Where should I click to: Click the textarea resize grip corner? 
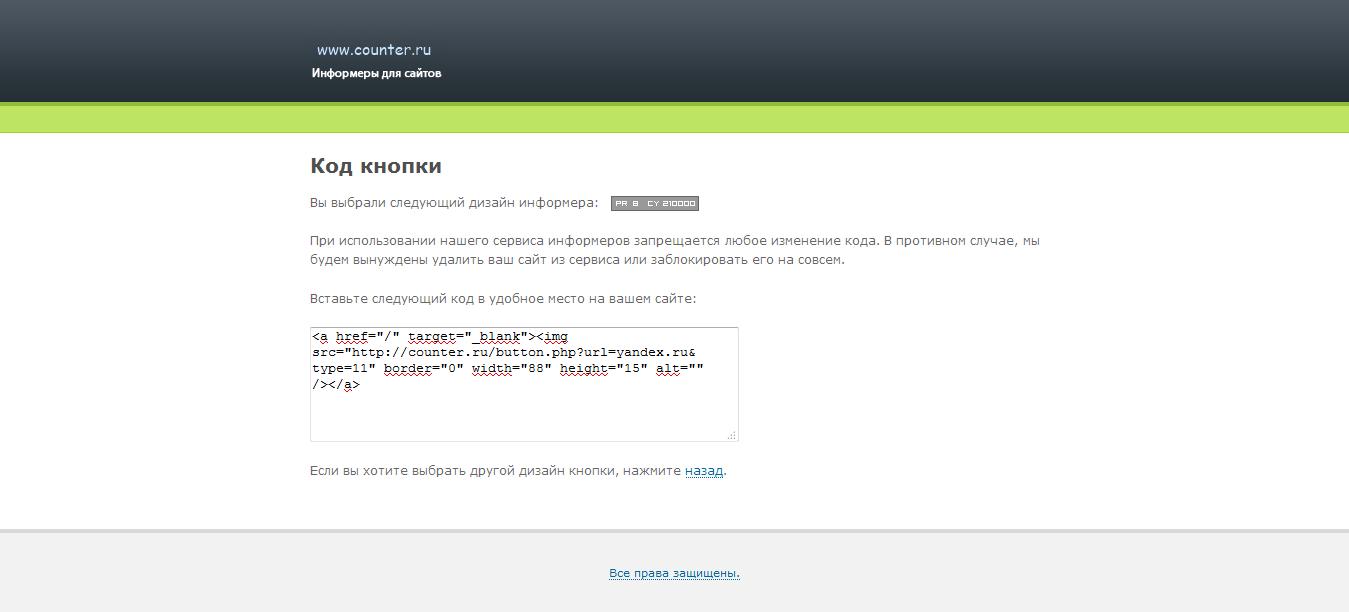[733, 436]
